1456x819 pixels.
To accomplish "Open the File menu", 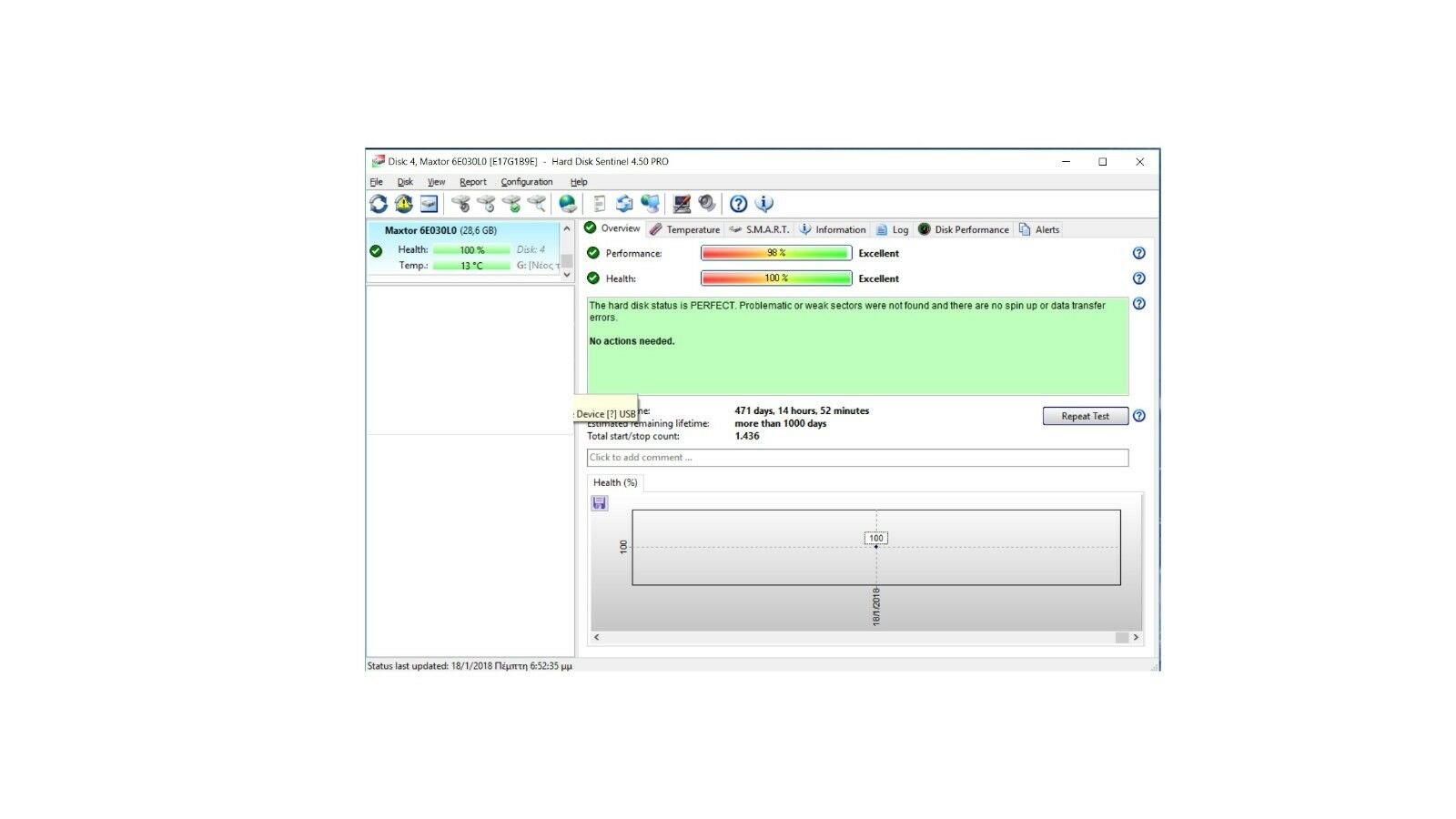I will [377, 182].
